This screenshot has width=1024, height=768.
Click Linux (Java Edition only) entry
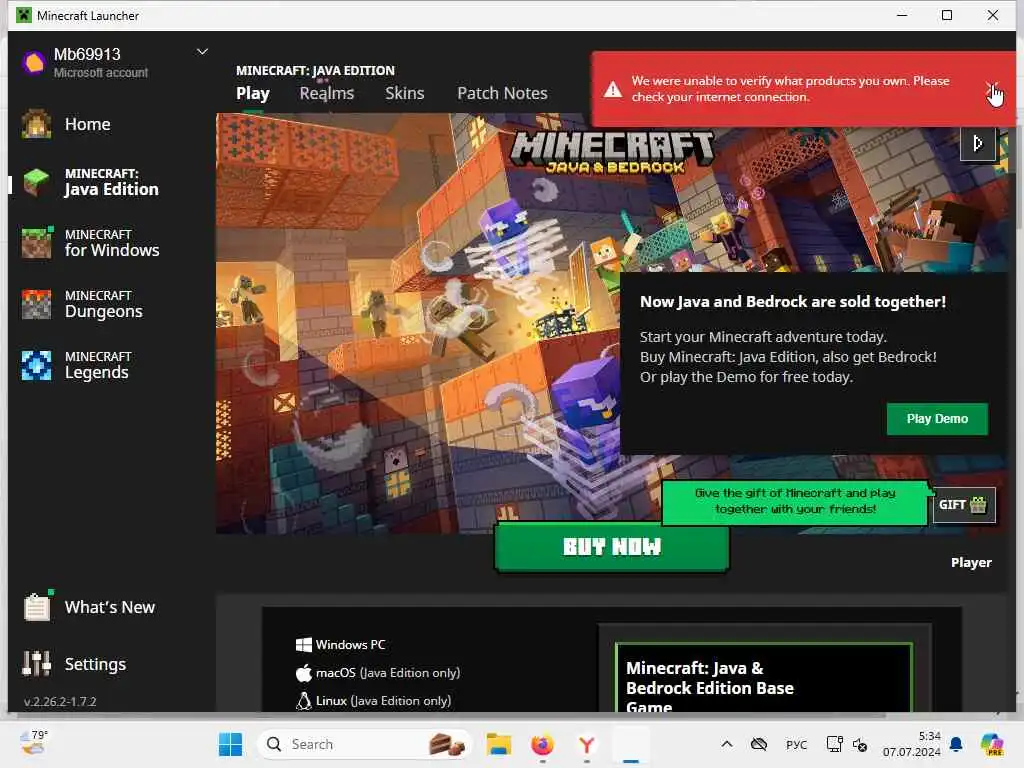click(373, 701)
